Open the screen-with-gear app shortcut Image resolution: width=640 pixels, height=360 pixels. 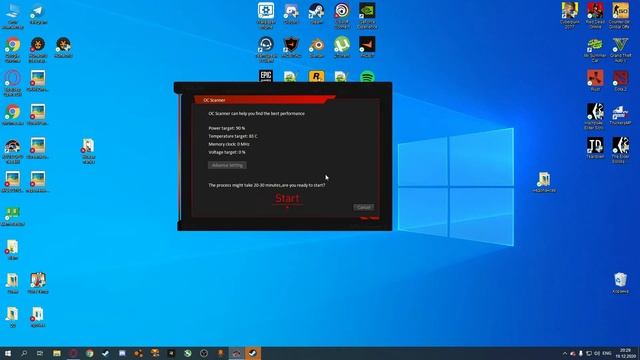[x=266, y=16]
